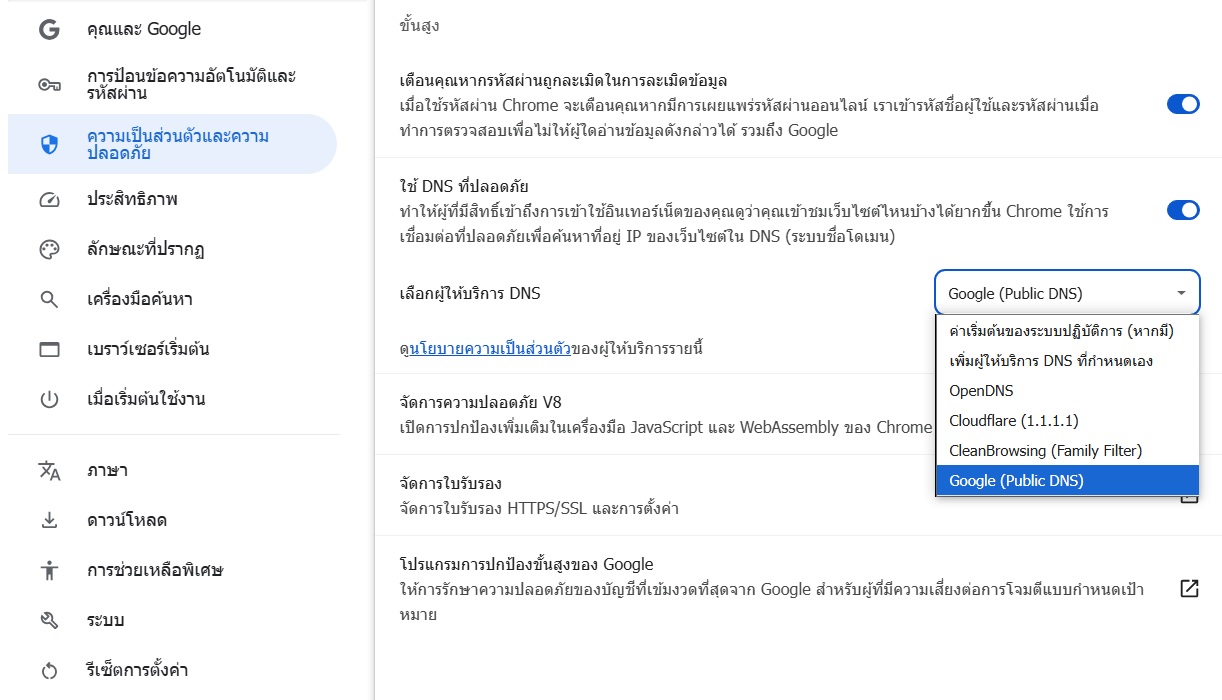This screenshot has height=700, width=1222.
Task: Click the speedometer performance icon
Action: [x=49, y=199]
